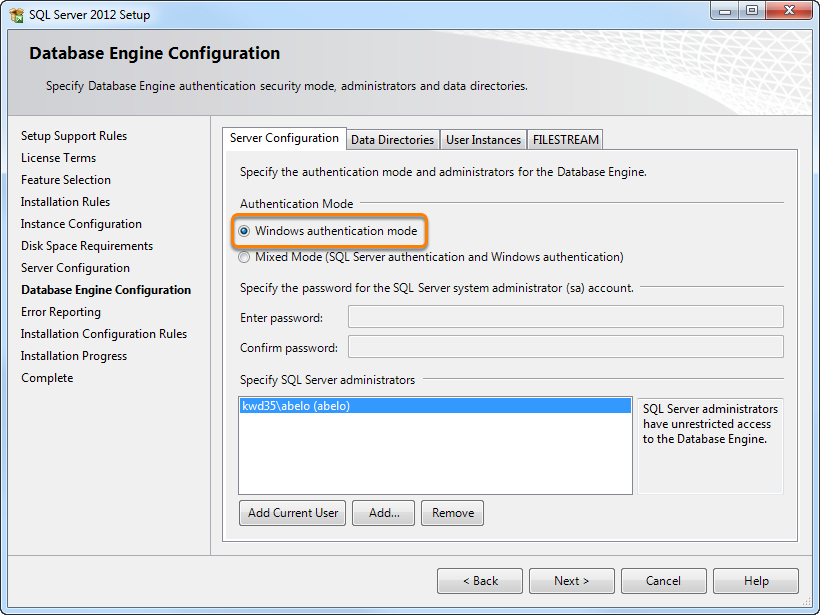Click SQL Server administrators description text
820x615 pixels.
click(x=710, y=424)
